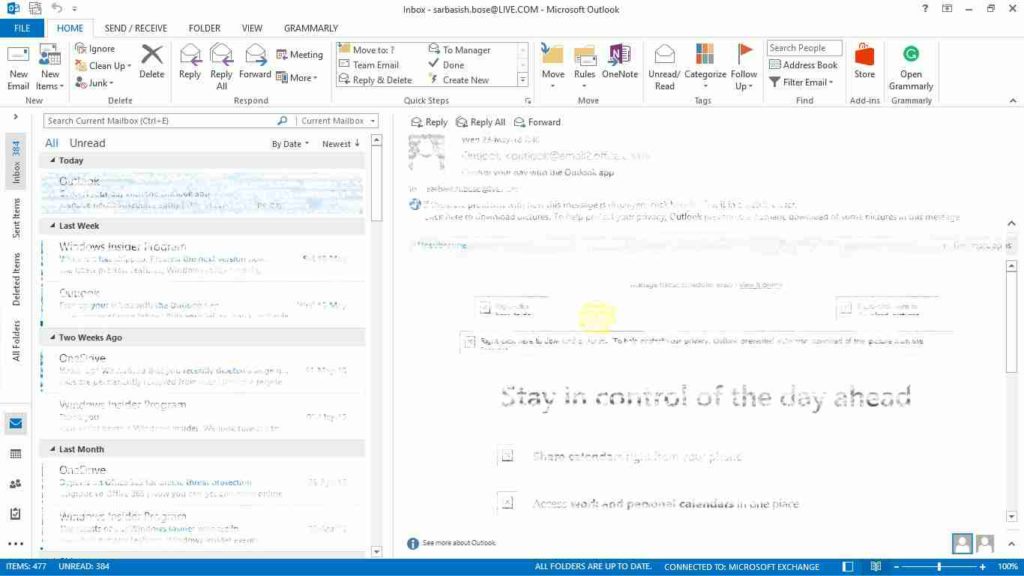
Task: Open the Rules menu
Action: (x=584, y=67)
